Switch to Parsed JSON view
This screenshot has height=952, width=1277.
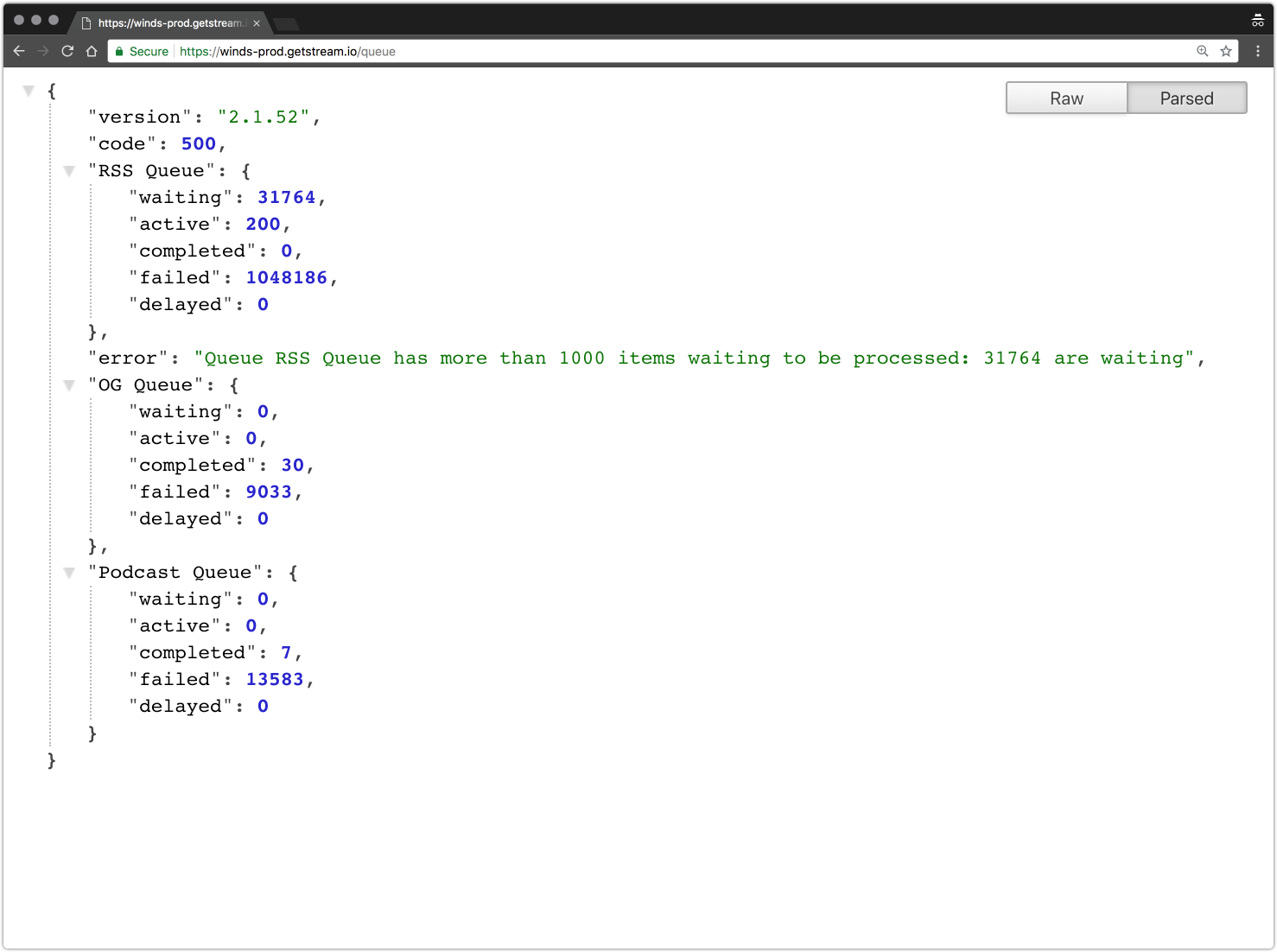point(1186,98)
